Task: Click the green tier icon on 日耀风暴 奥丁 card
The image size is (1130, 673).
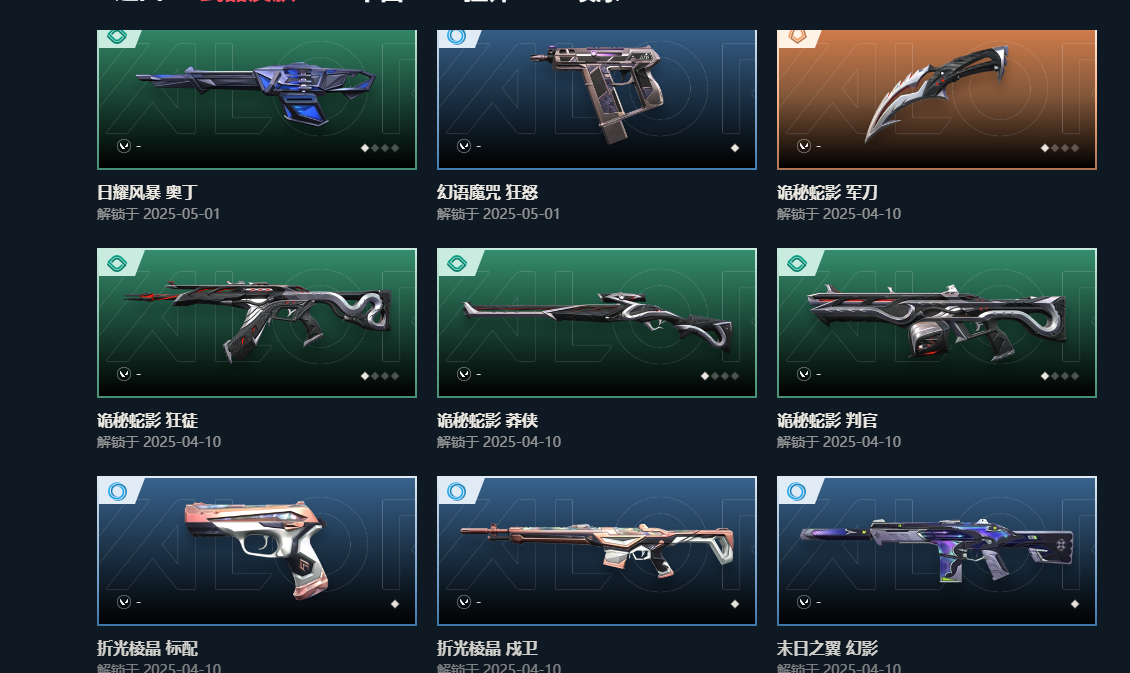Action: (x=117, y=37)
